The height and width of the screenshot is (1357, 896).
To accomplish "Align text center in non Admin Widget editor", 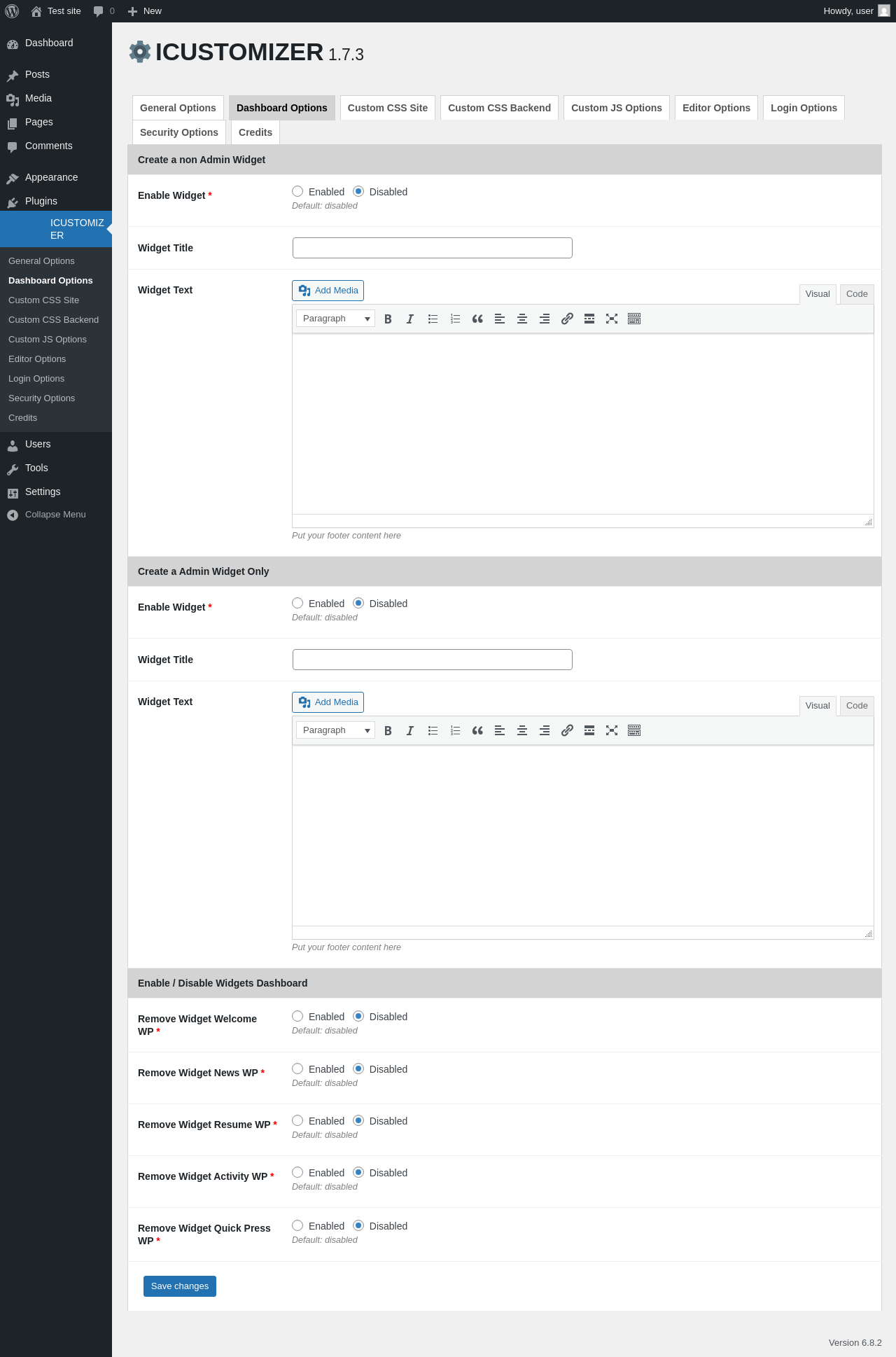I will pyautogui.click(x=522, y=319).
